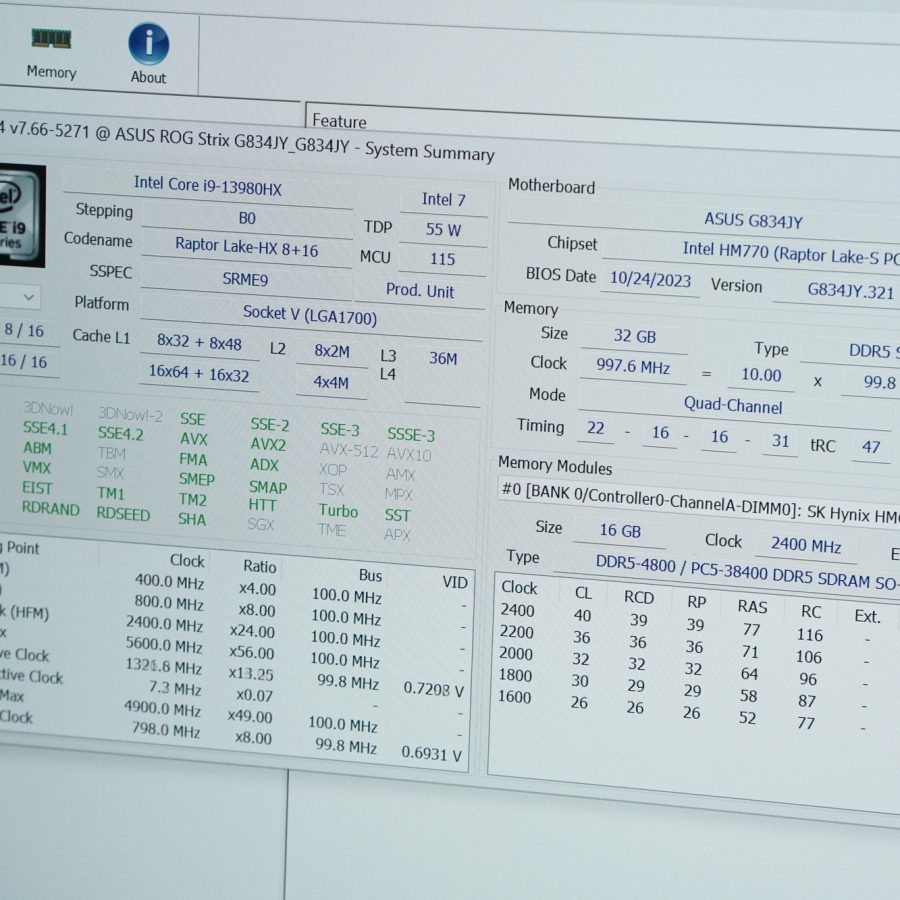Select BIOS version G834JY.321
Screen dimensions: 900x900
tap(850, 291)
